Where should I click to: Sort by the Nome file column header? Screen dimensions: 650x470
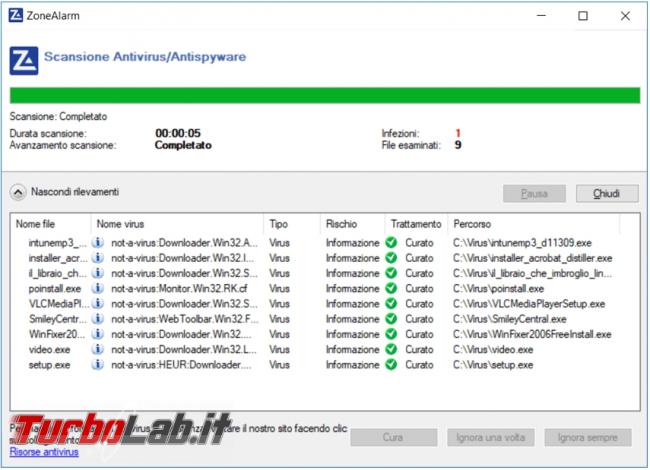(50, 224)
